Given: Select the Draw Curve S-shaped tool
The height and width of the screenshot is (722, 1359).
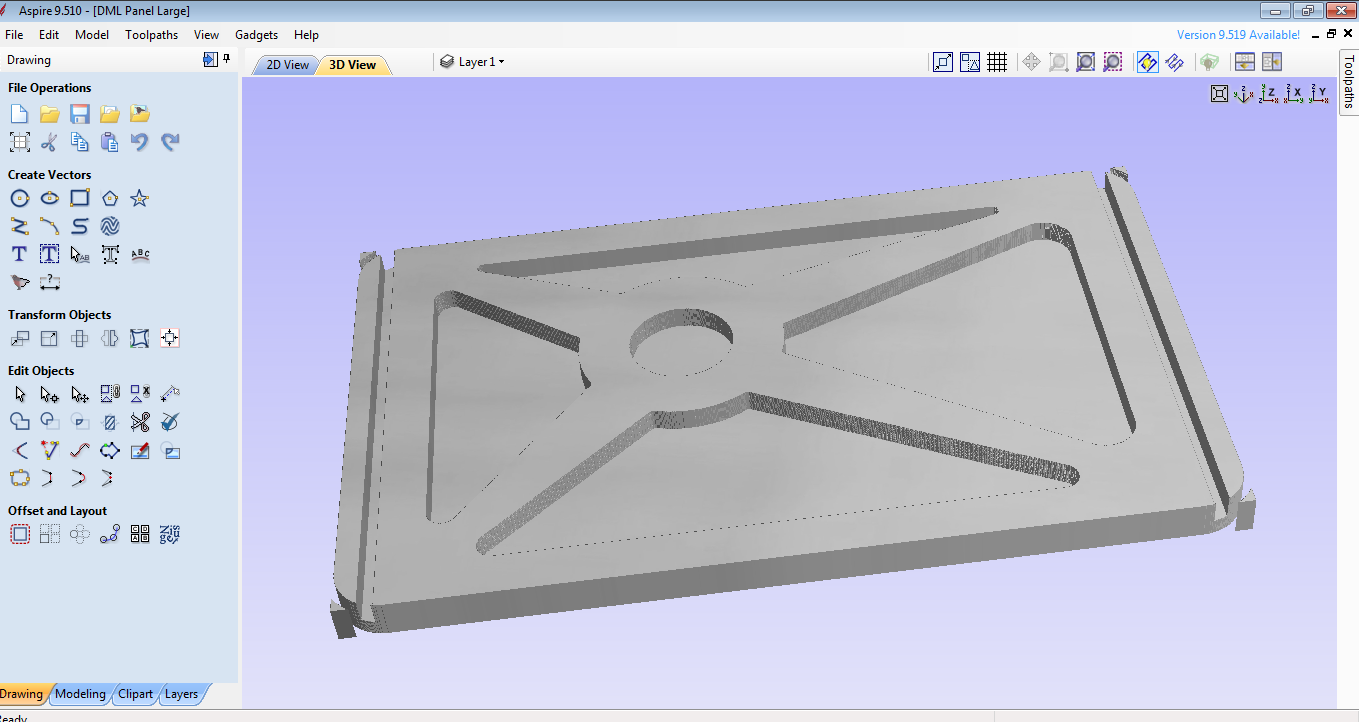Looking at the screenshot, I should click(x=80, y=226).
